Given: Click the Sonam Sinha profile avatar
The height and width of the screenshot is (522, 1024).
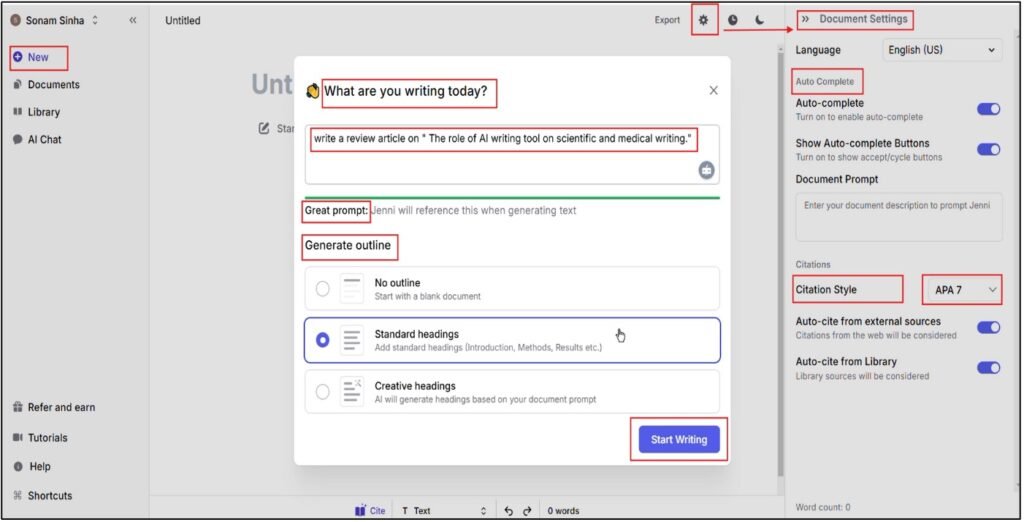Looking at the screenshot, I should [16, 20].
